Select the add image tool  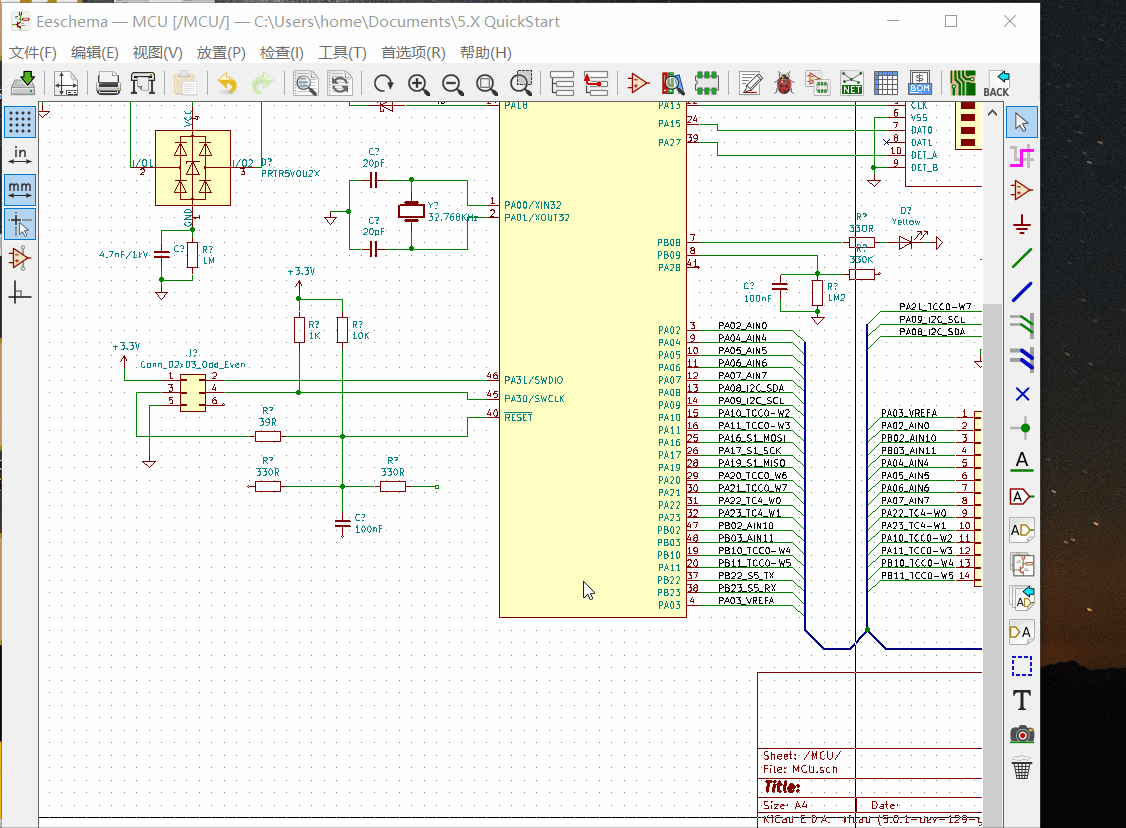pyautogui.click(x=1022, y=734)
